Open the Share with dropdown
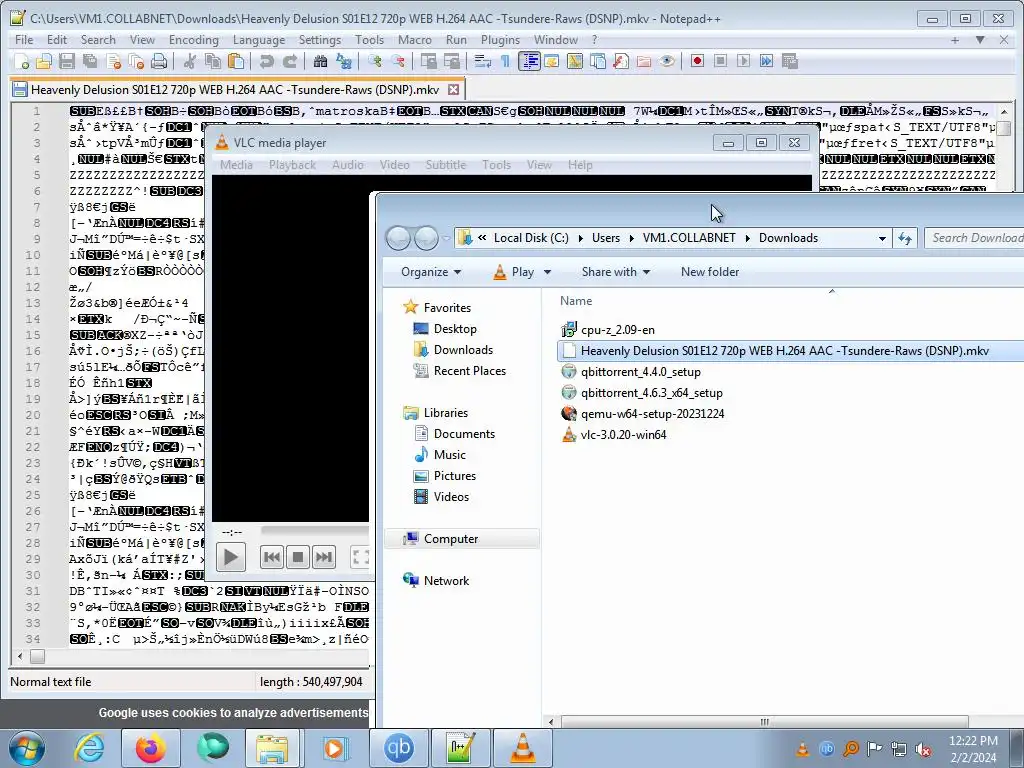Viewport: 1024px width, 768px height. coord(616,272)
